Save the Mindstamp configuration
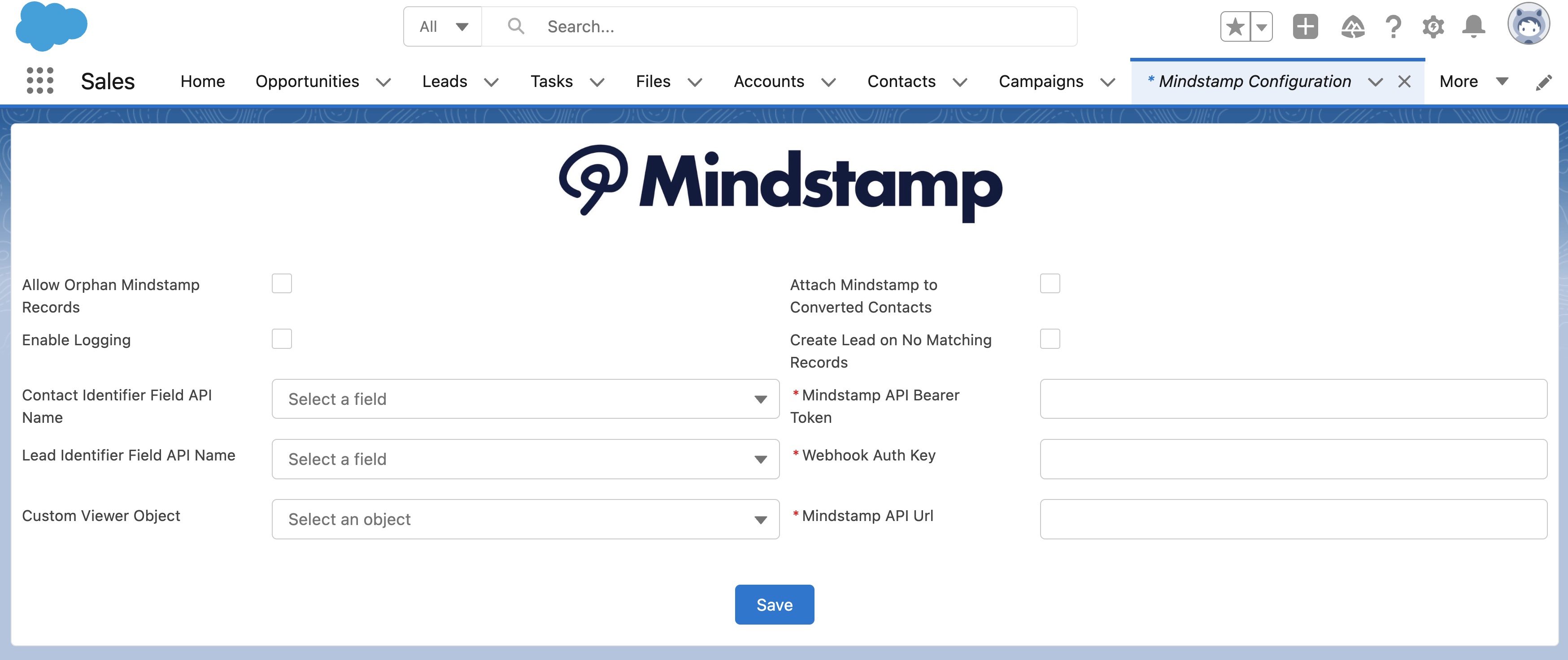This screenshot has height=660, width=1568. 774,605
